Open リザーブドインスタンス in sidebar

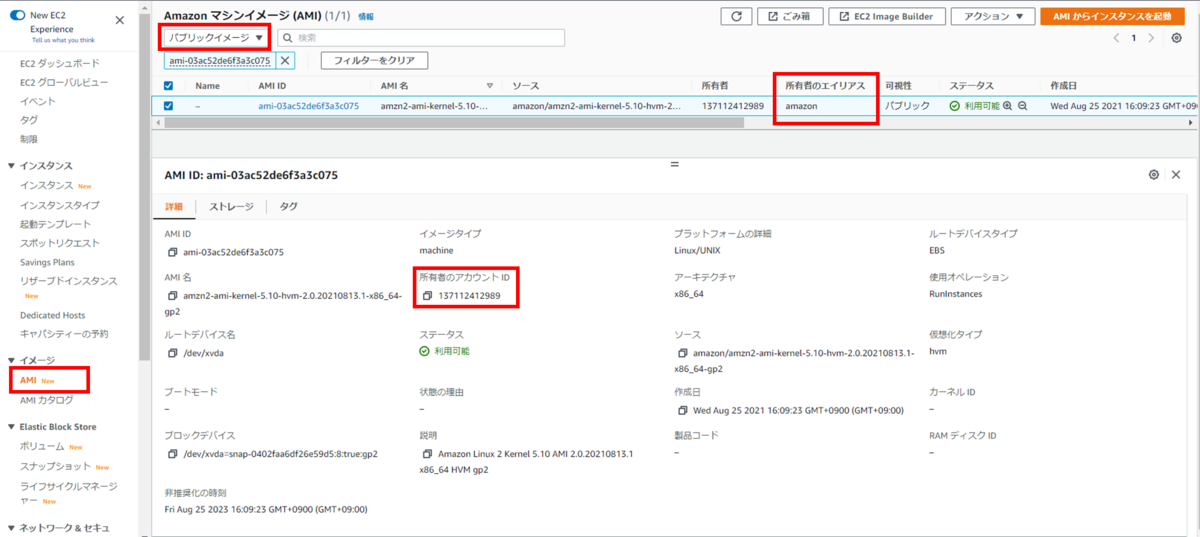pyautogui.click(x=68, y=281)
